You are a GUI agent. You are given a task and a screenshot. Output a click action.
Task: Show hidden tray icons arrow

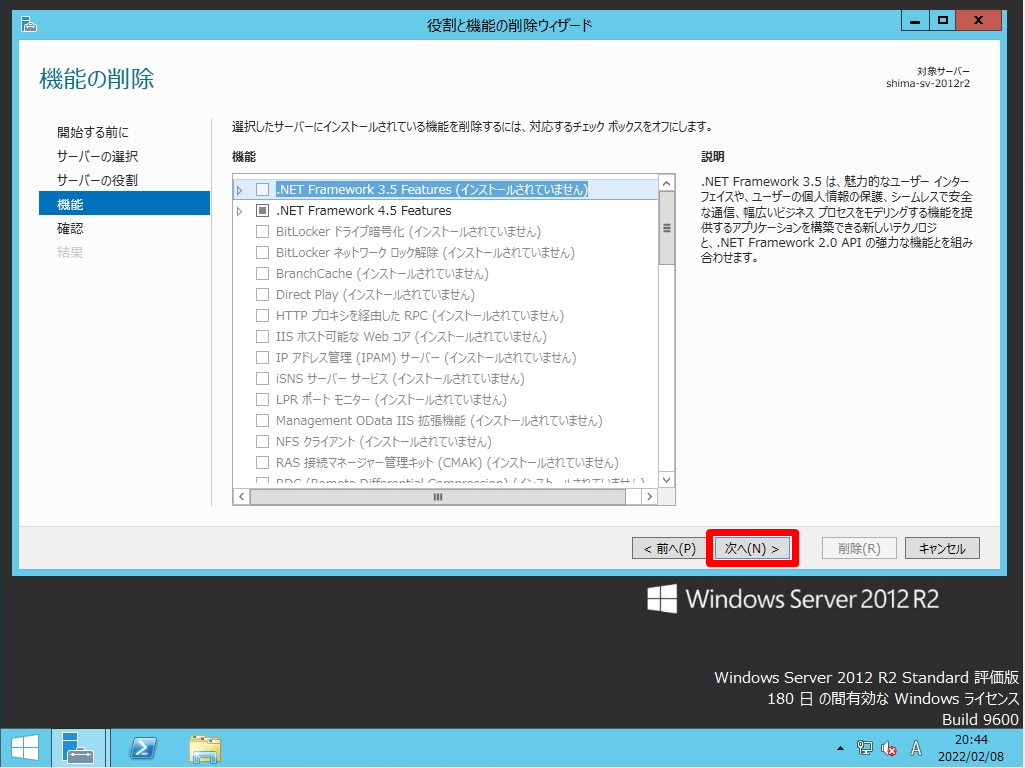[x=840, y=748]
